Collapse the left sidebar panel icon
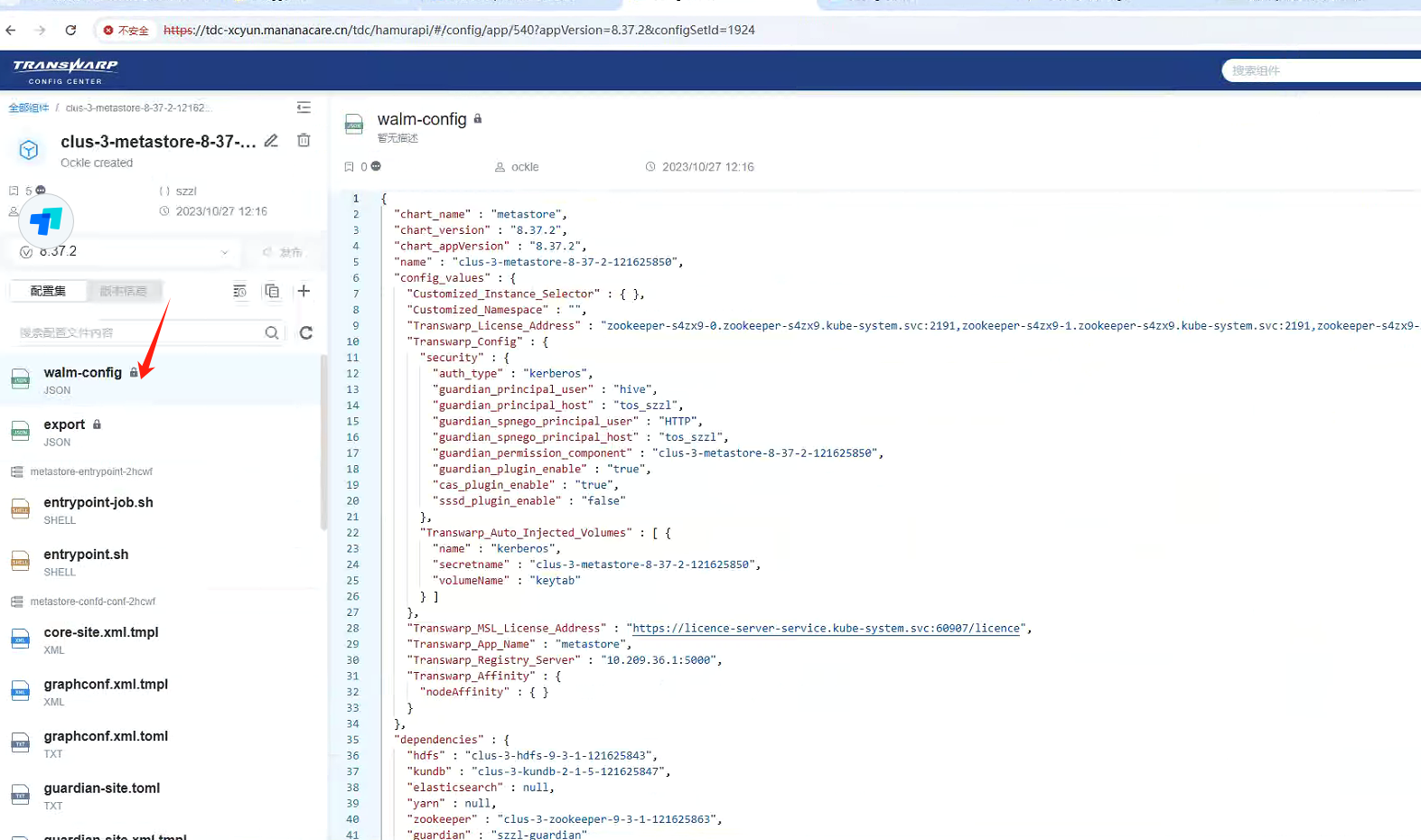The height and width of the screenshot is (840, 1421). 304,107
